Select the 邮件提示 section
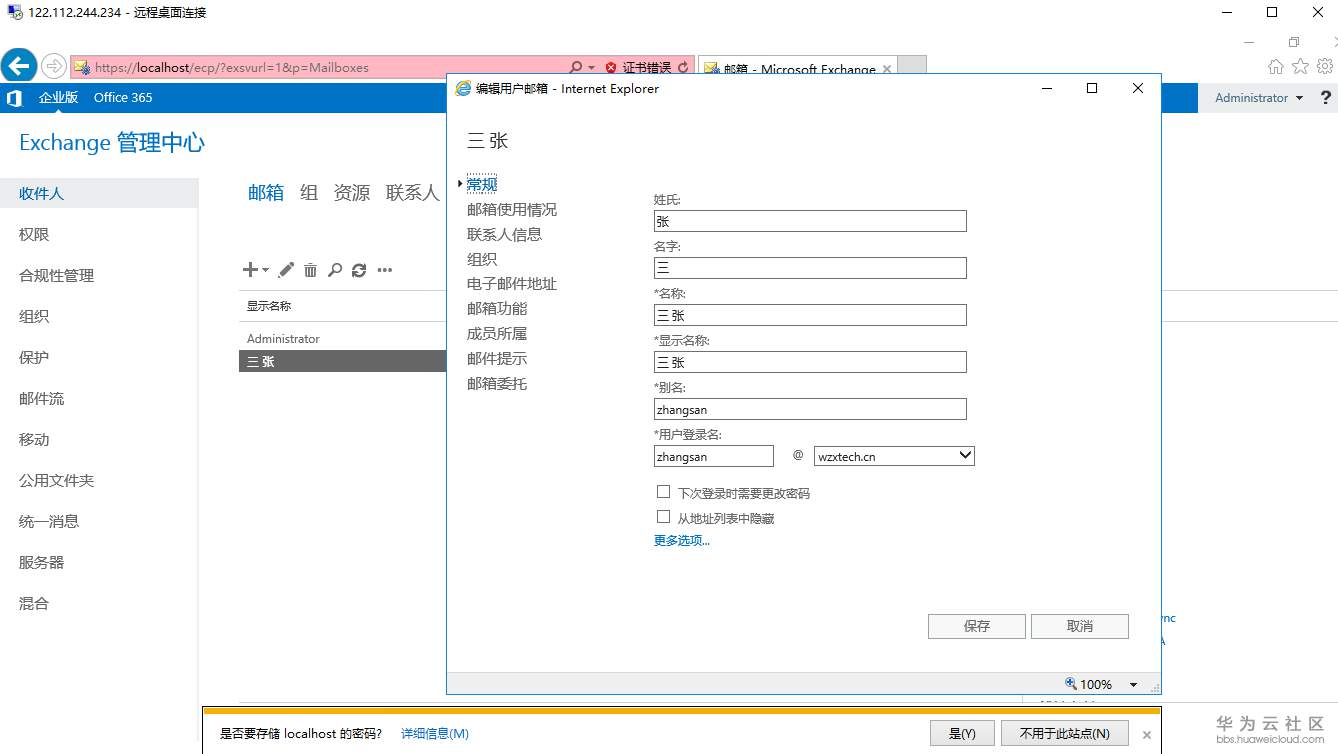Image resolution: width=1338 pixels, height=754 pixels. [x=497, y=359]
